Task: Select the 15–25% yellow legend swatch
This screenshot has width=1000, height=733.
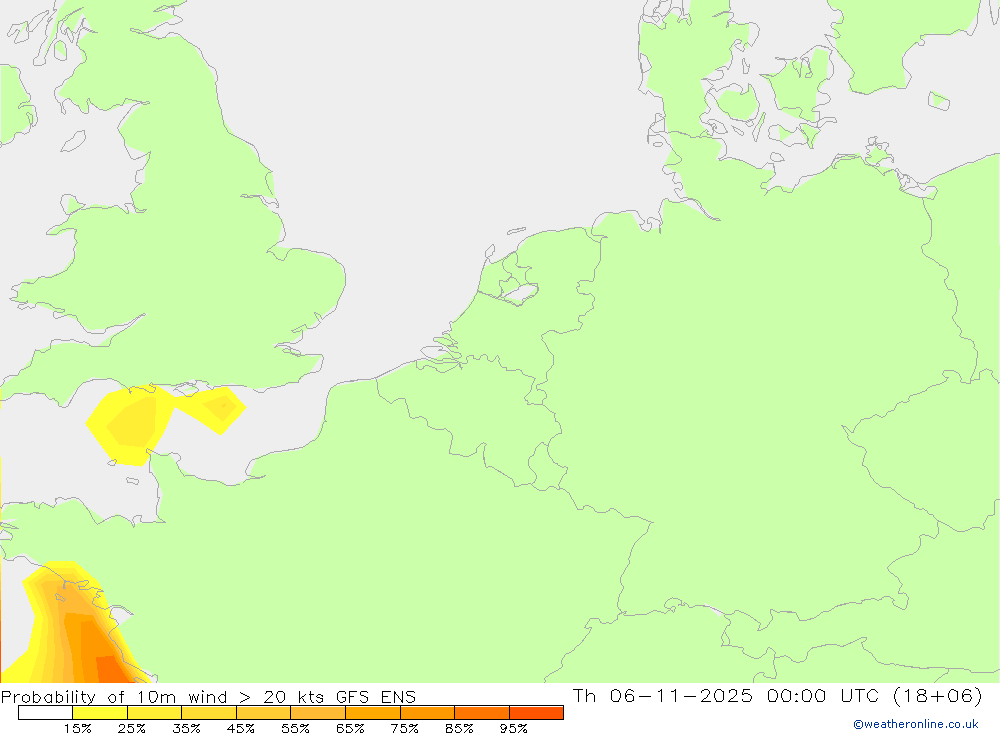Action: pyautogui.click(x=100, y=713)
